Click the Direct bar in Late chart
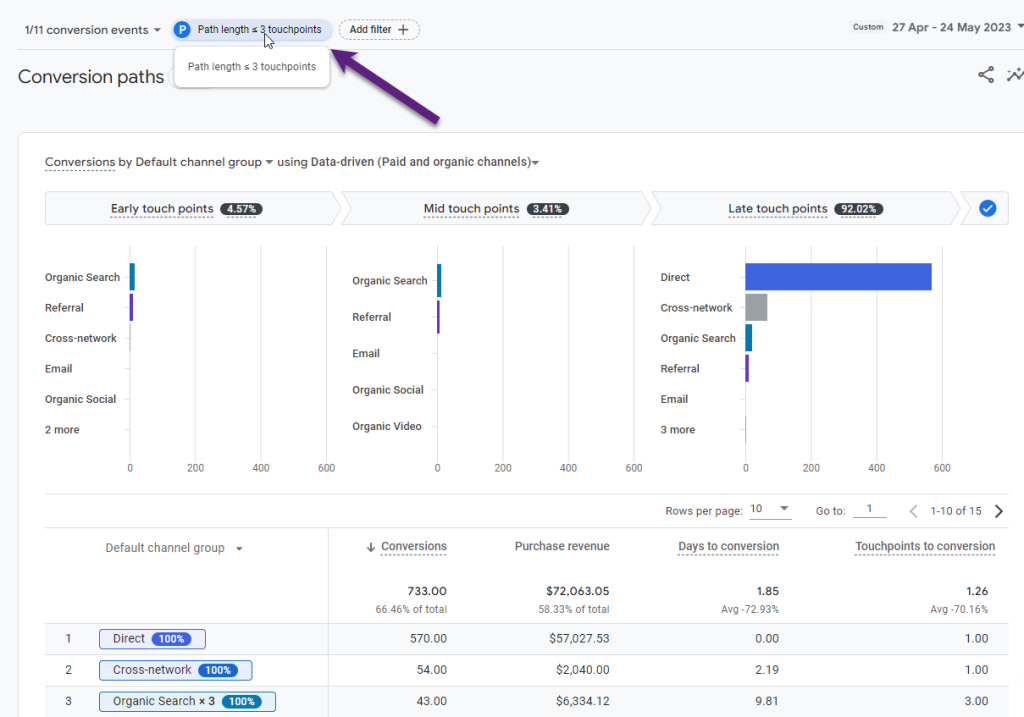 (838, 277)
